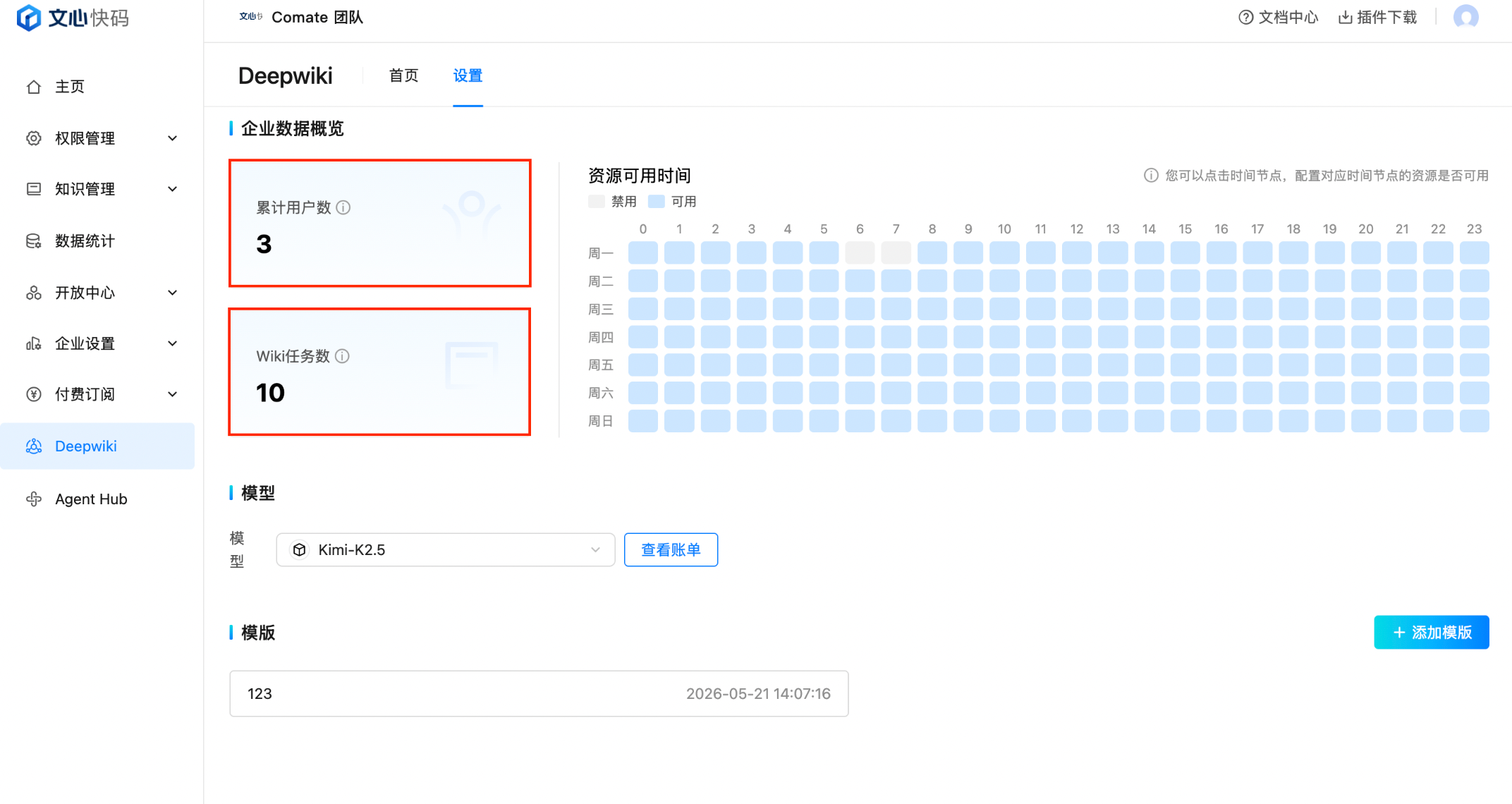Toggle 周二 hour 12 time slot
1512x804 pixels.
pyautogui.click(x=1077, y=281)
